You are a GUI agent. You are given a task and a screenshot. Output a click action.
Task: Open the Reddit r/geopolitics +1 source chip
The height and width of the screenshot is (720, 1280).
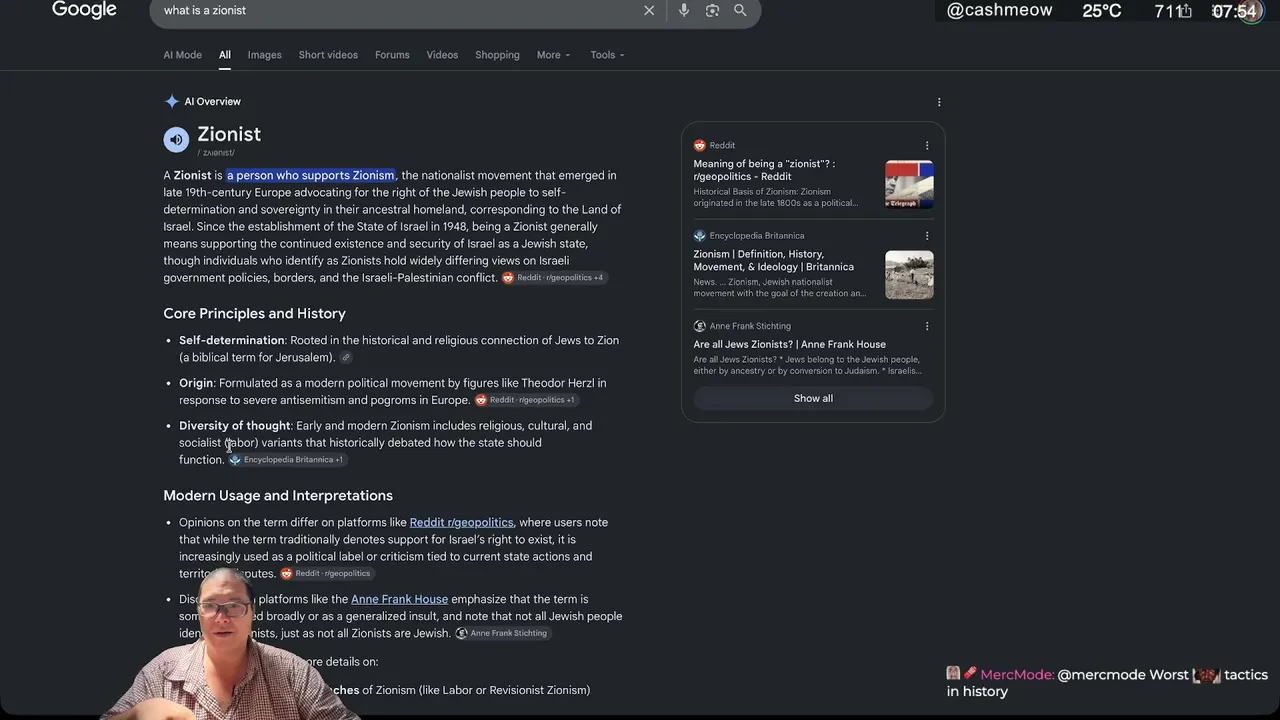click(x=526, y=400)
